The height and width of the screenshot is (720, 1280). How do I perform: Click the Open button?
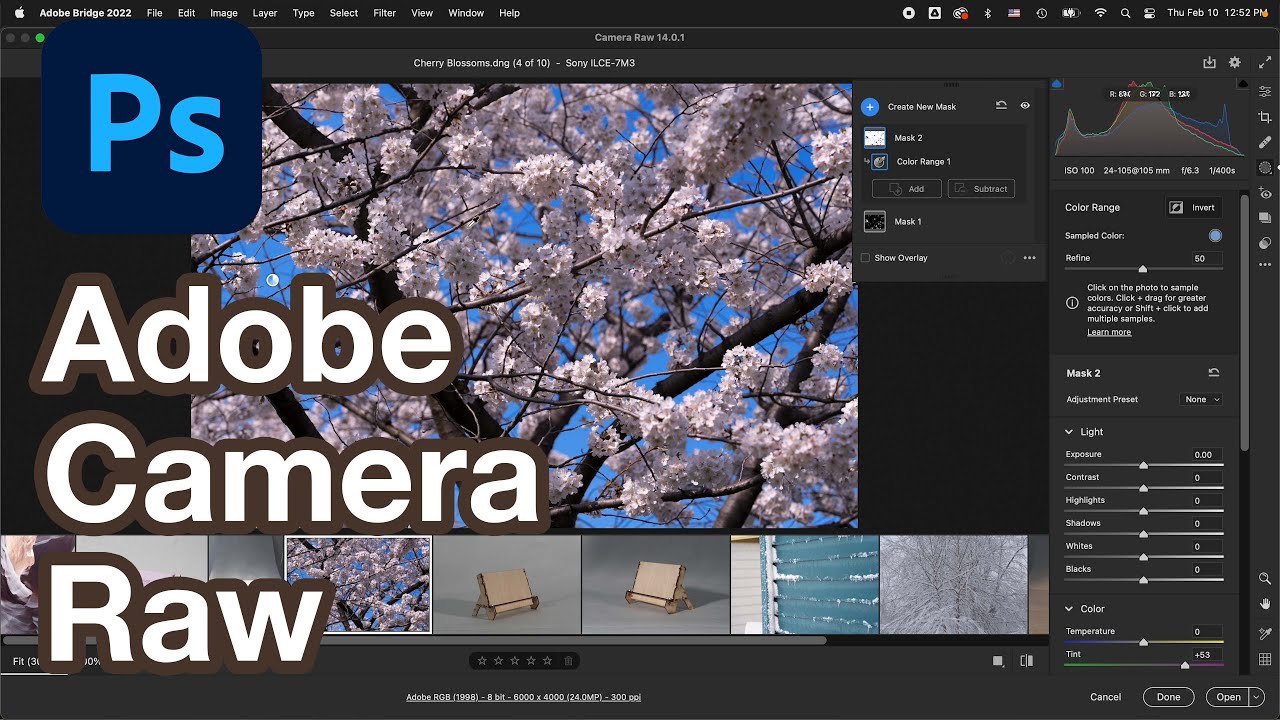1228,697
